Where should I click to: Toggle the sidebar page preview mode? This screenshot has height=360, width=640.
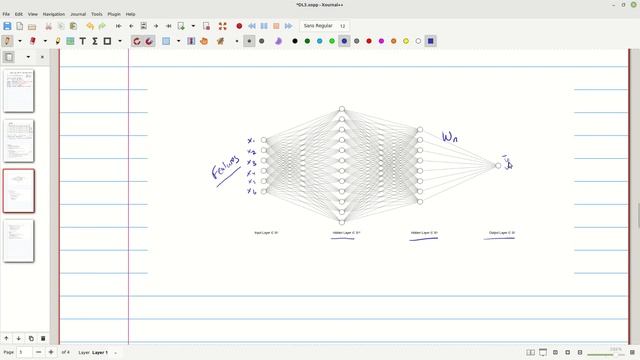tap(9, 57)
